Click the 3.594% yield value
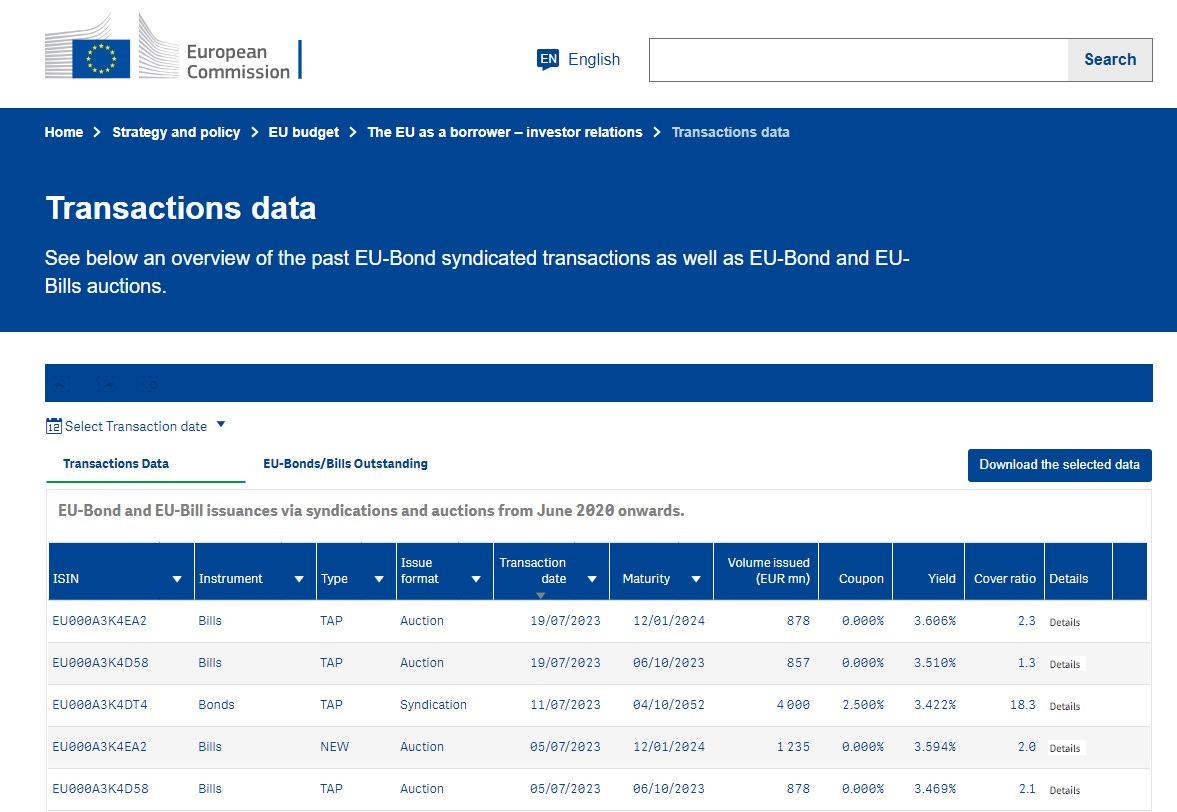 tap(935, 747)
